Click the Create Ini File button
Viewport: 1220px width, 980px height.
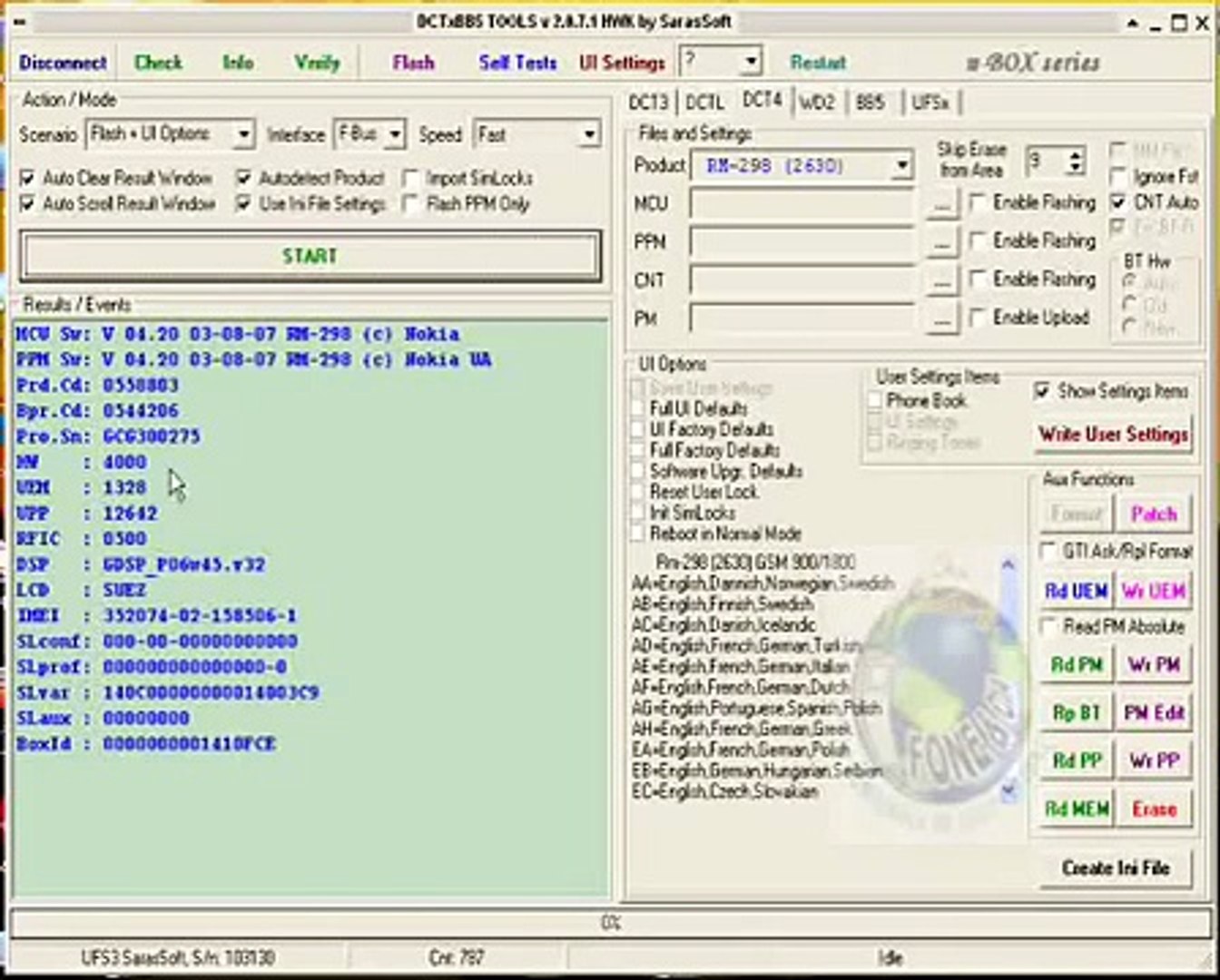(x=1115, y=868)
